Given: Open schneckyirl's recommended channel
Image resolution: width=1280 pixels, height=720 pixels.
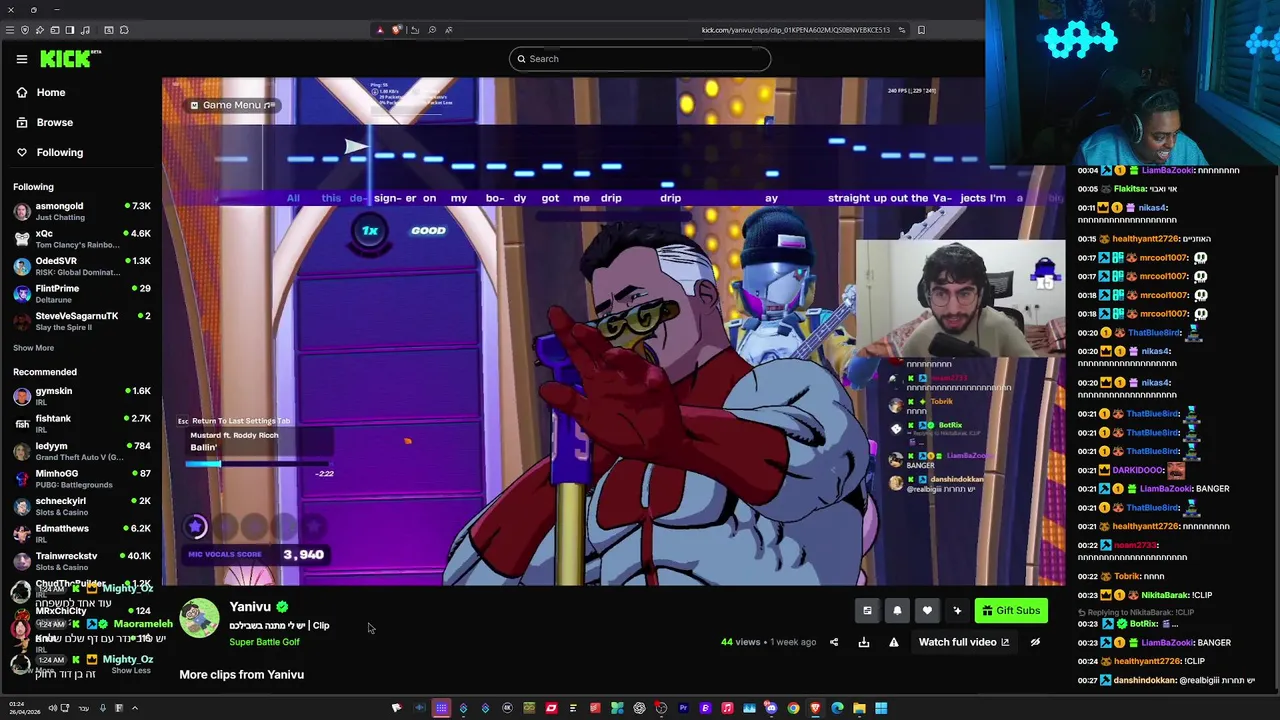Looking at the screenshot, I should click(81, 506).
